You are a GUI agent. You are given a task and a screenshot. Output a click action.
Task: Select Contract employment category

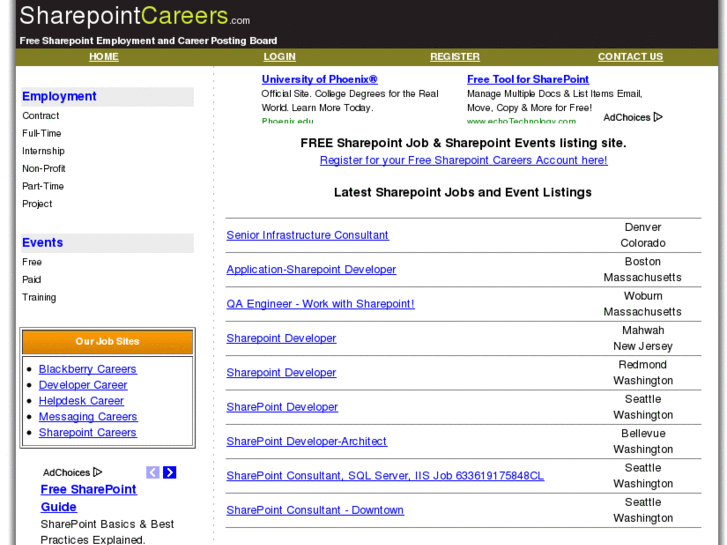point(41,115)
